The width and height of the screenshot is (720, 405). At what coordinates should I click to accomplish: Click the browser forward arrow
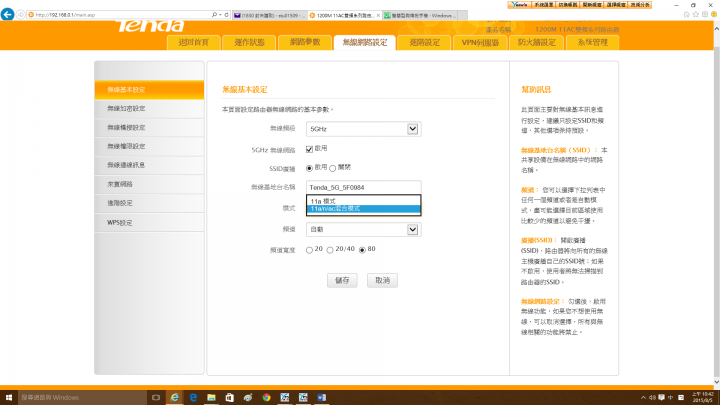(21, 15)
